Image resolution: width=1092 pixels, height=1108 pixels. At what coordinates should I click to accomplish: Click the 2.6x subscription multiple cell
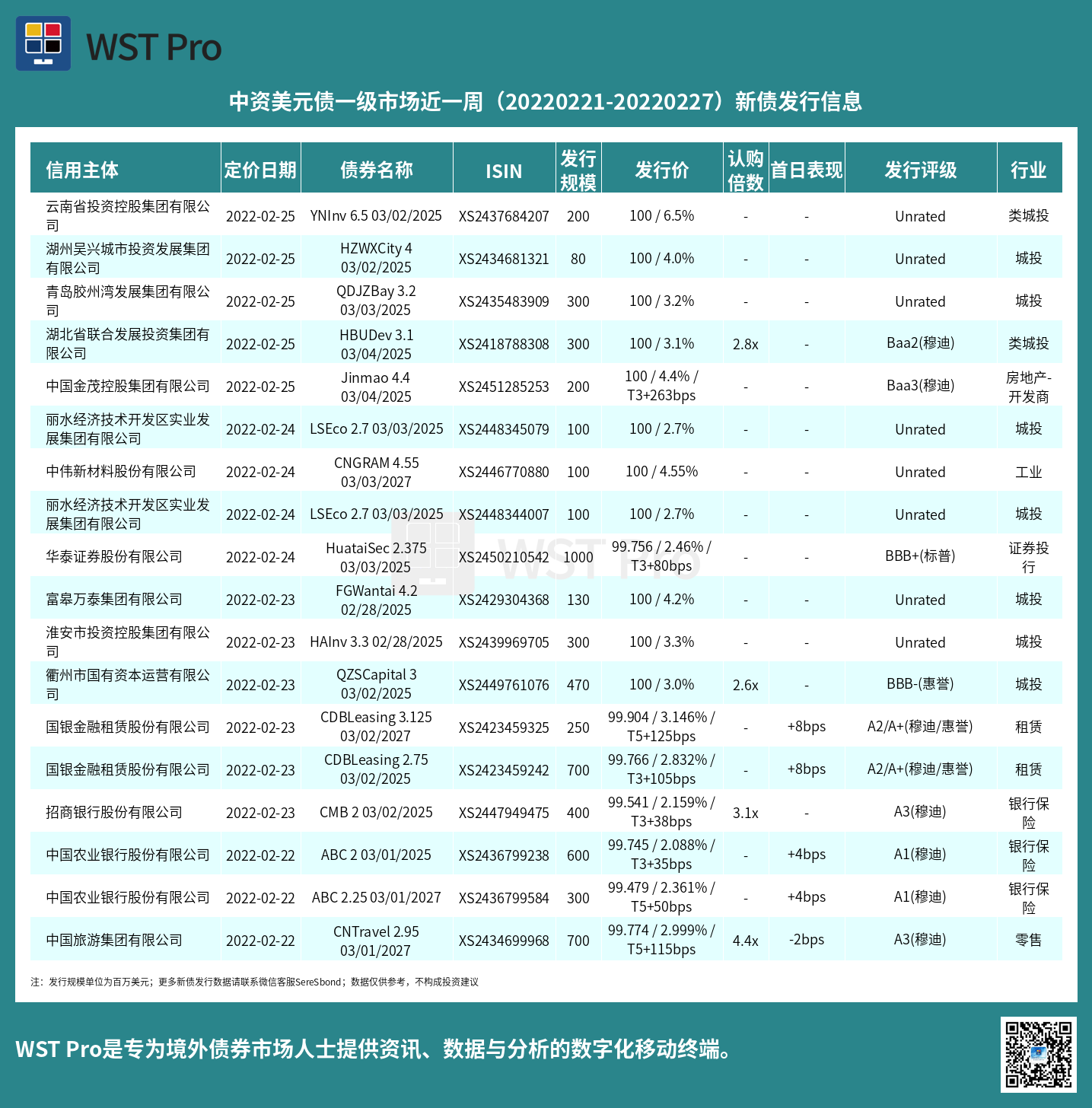[x=746, y=686]
